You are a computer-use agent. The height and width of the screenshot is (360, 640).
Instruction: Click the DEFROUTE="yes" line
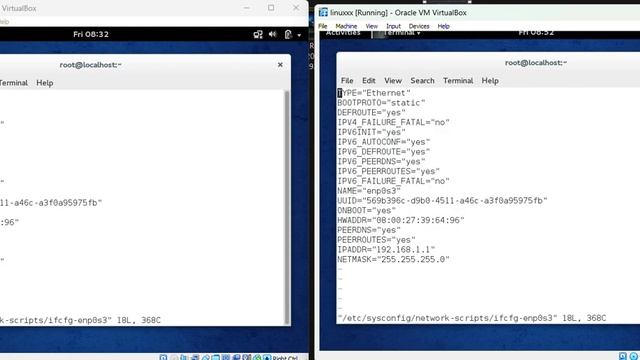(371, 113)
